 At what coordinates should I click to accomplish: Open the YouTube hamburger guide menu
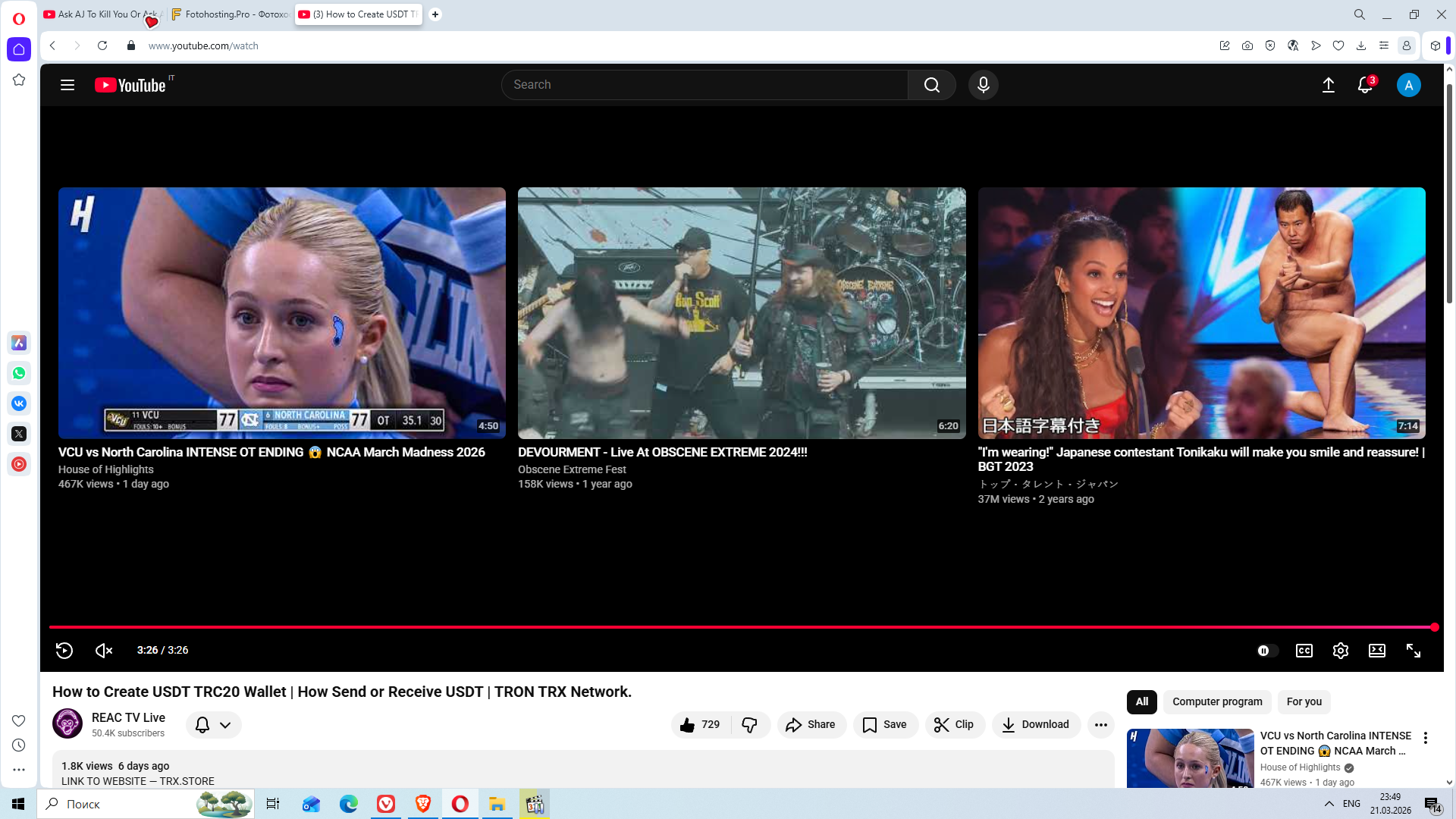click(67, 85)
